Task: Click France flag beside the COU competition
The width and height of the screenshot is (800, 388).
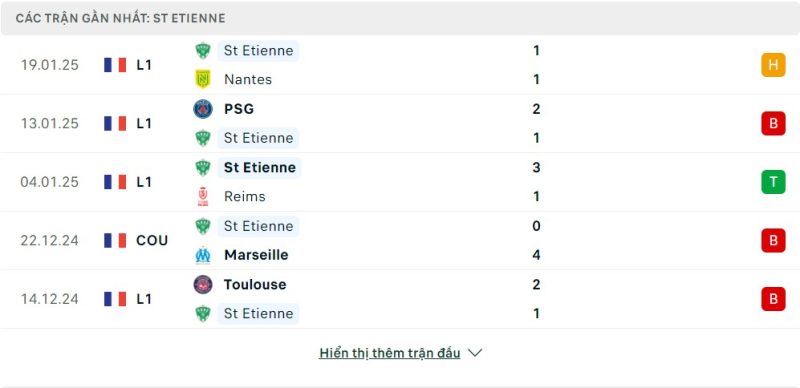Action: tap(115, 240)
